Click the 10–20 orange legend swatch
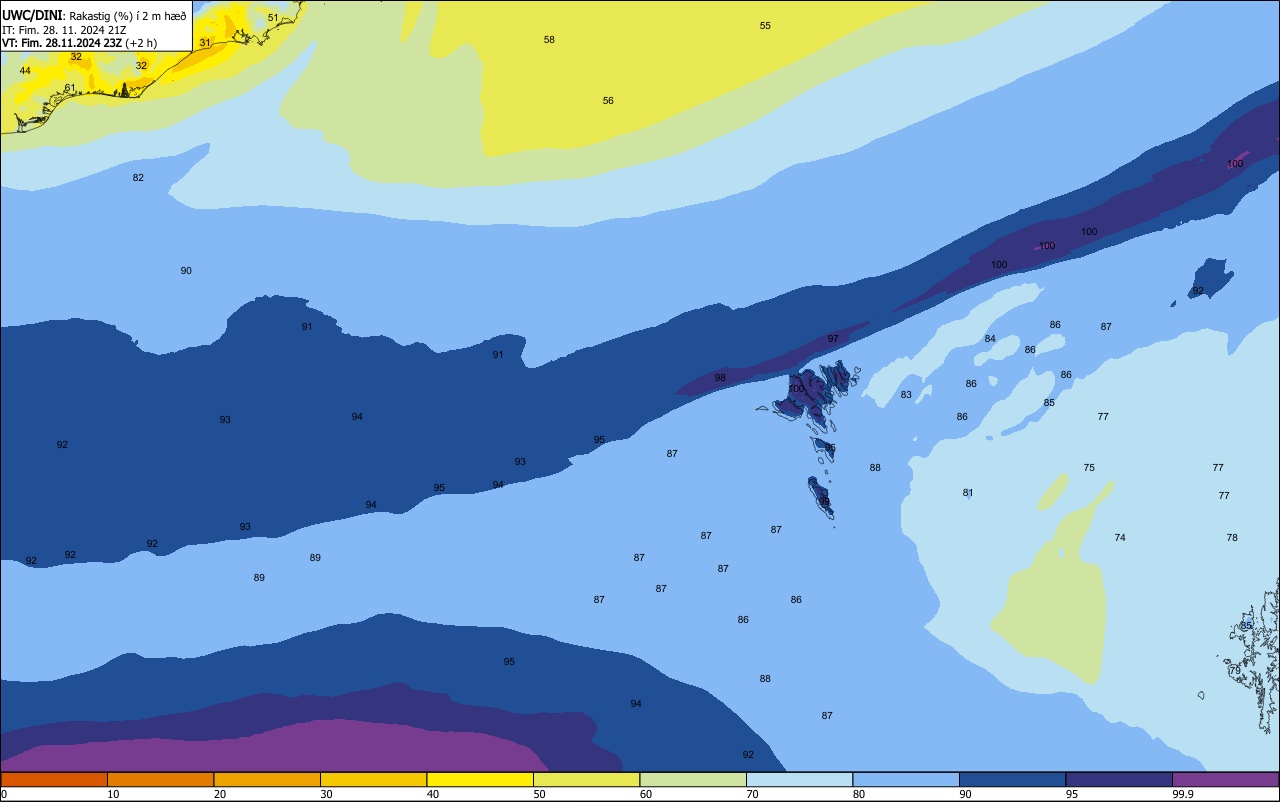 (x=160, y=779)
